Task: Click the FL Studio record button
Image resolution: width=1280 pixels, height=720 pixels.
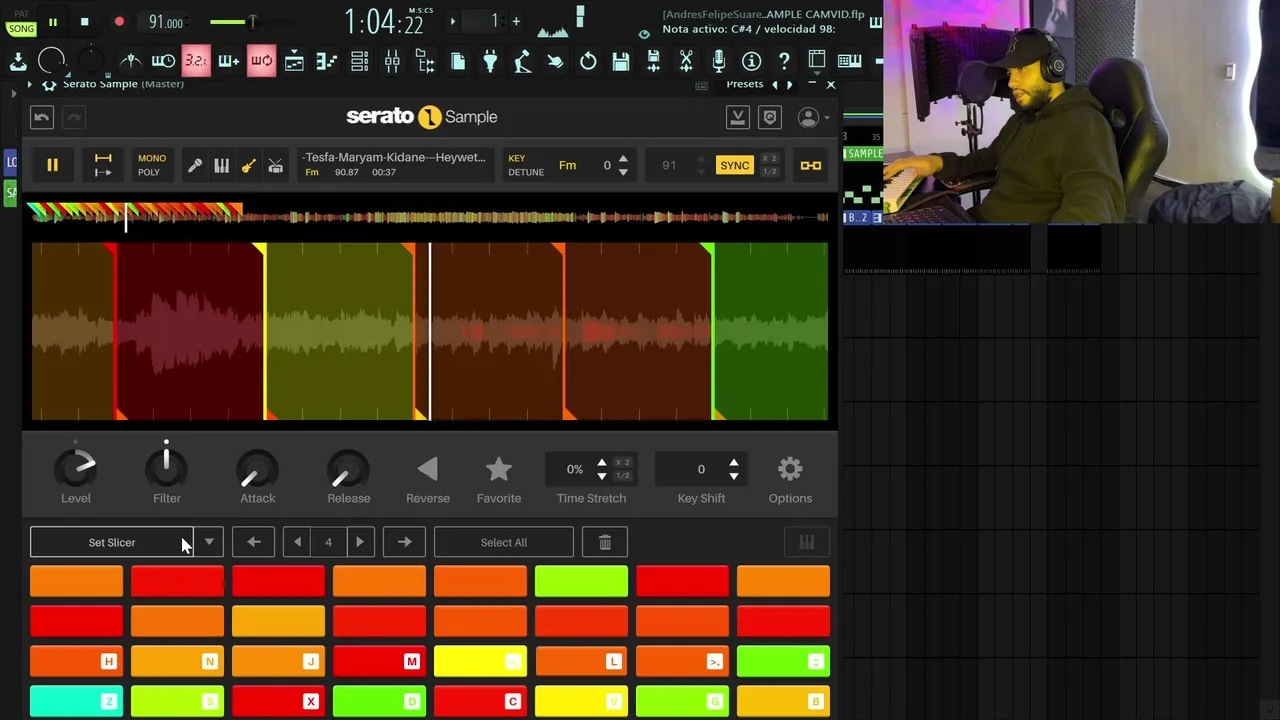Action: pyautogui.click(x=119, y=22)
